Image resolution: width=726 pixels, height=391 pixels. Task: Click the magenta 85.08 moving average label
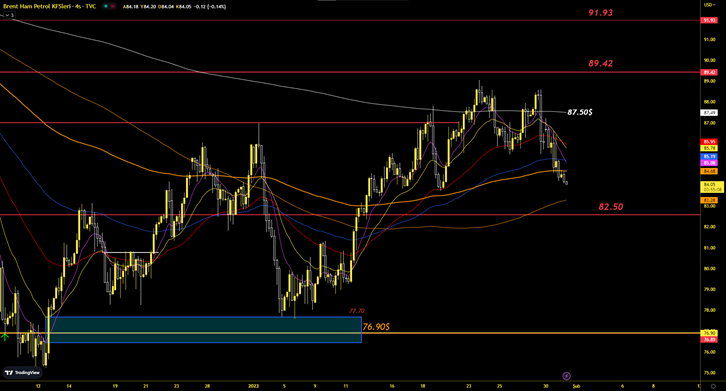point(709,163)
